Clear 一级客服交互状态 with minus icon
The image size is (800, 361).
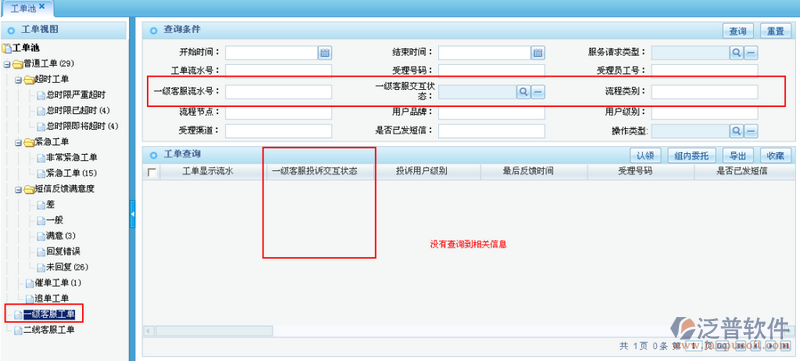click(538, 92)
